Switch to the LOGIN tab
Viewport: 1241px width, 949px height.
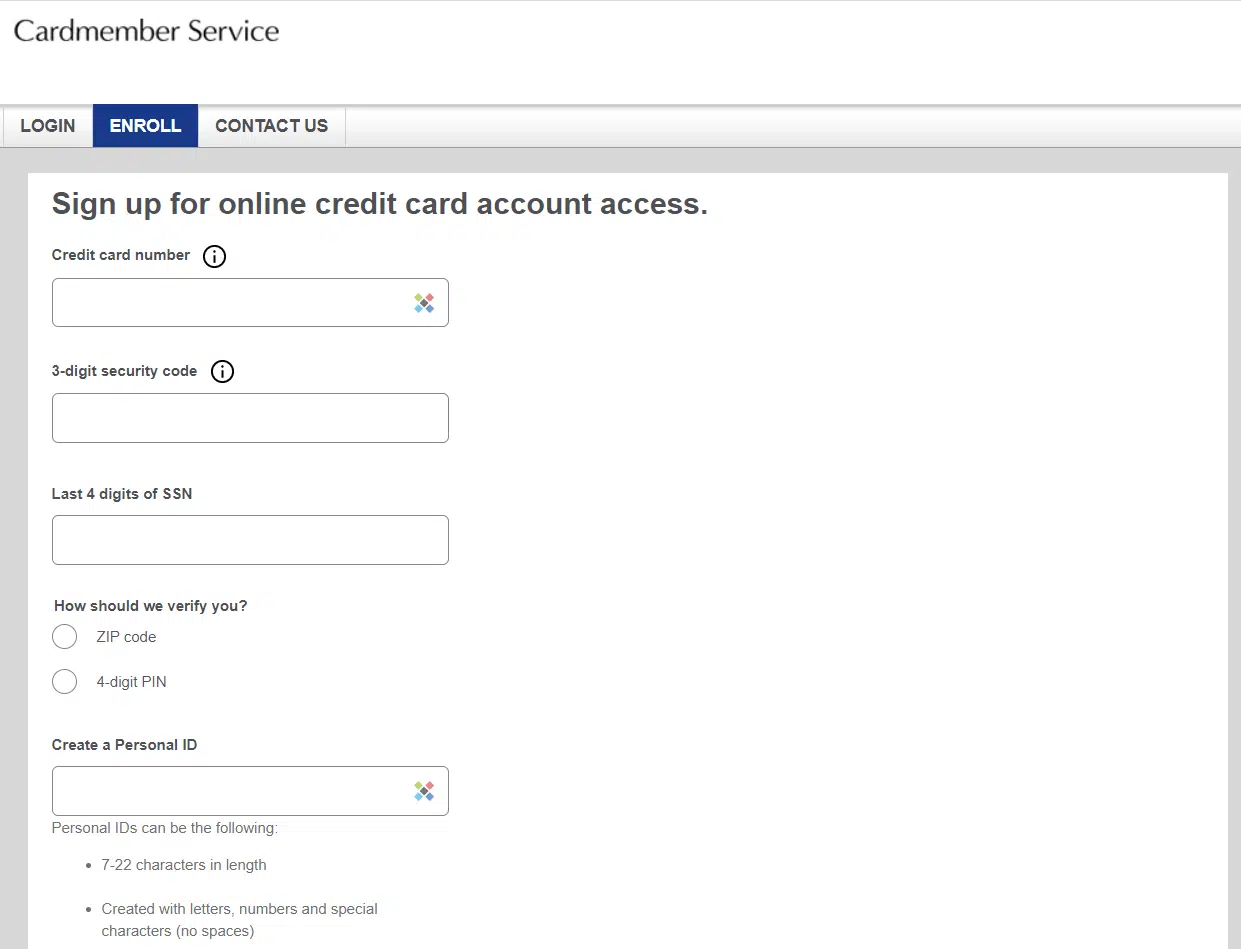47,125
